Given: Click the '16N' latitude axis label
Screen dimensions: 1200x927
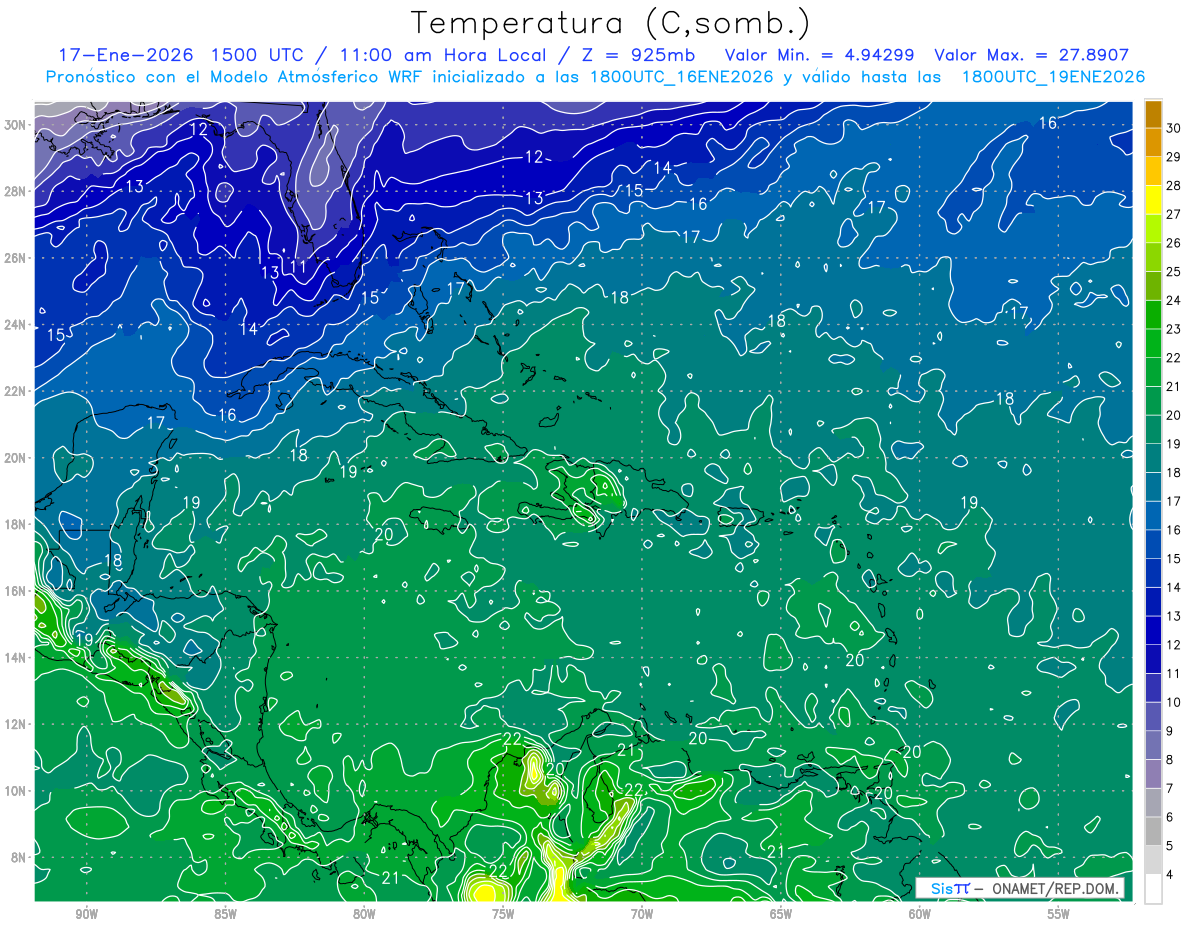Looking at the screenshot, I should point(15,591).
